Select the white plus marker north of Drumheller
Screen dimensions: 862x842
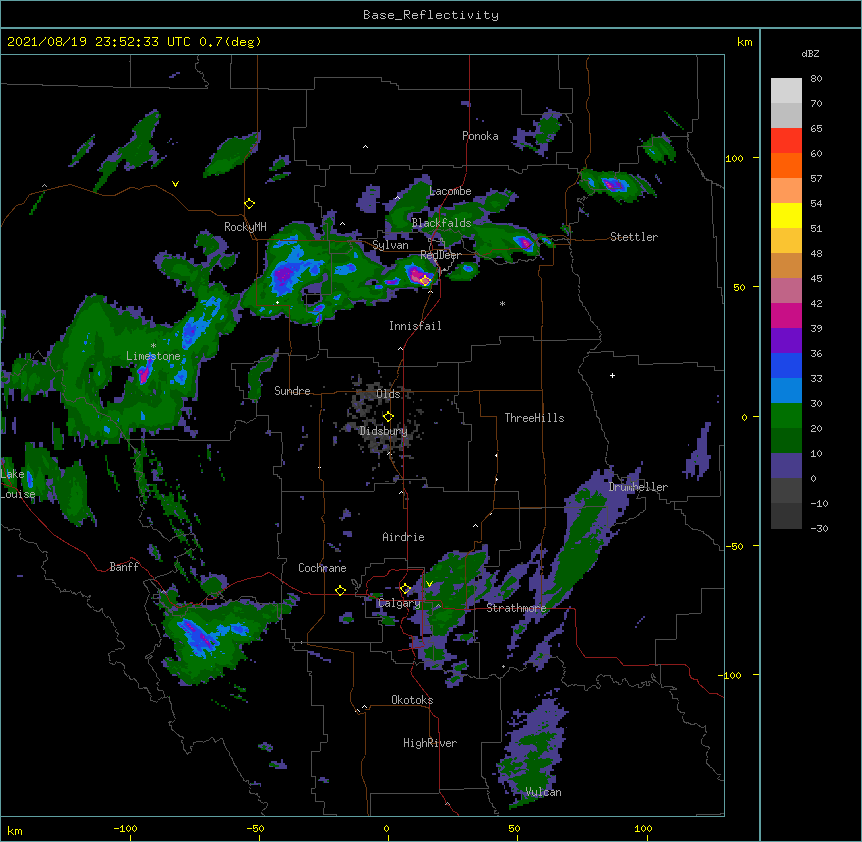click(x=612, y=375)
